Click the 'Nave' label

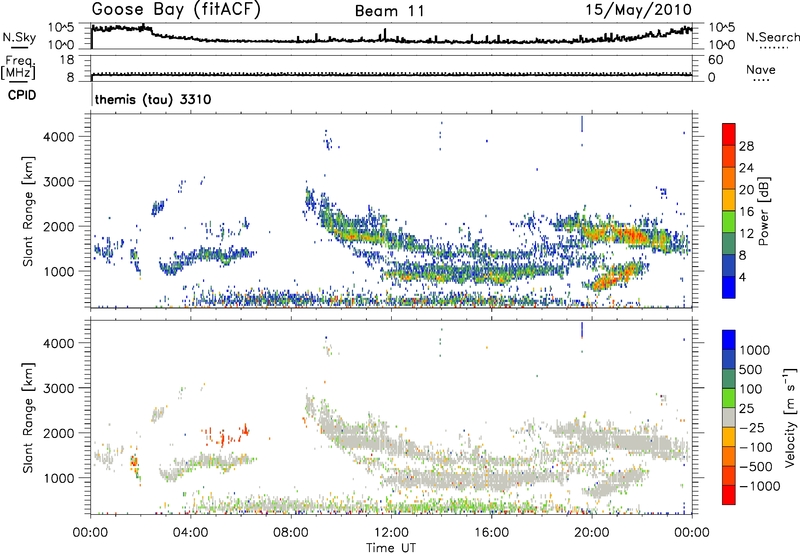click(761, 70)
